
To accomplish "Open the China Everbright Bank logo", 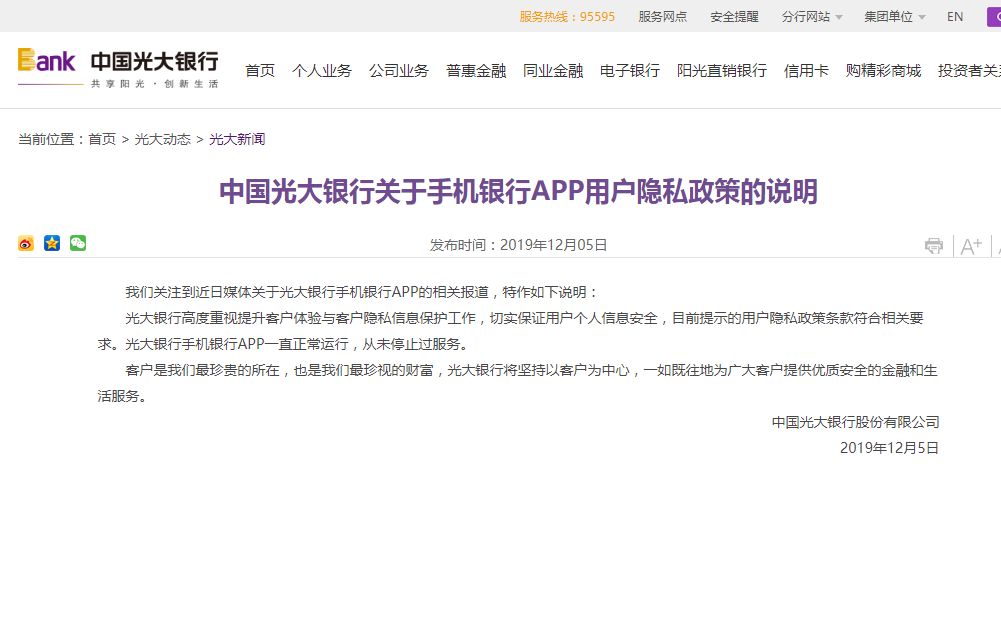I will click(118, 68).
